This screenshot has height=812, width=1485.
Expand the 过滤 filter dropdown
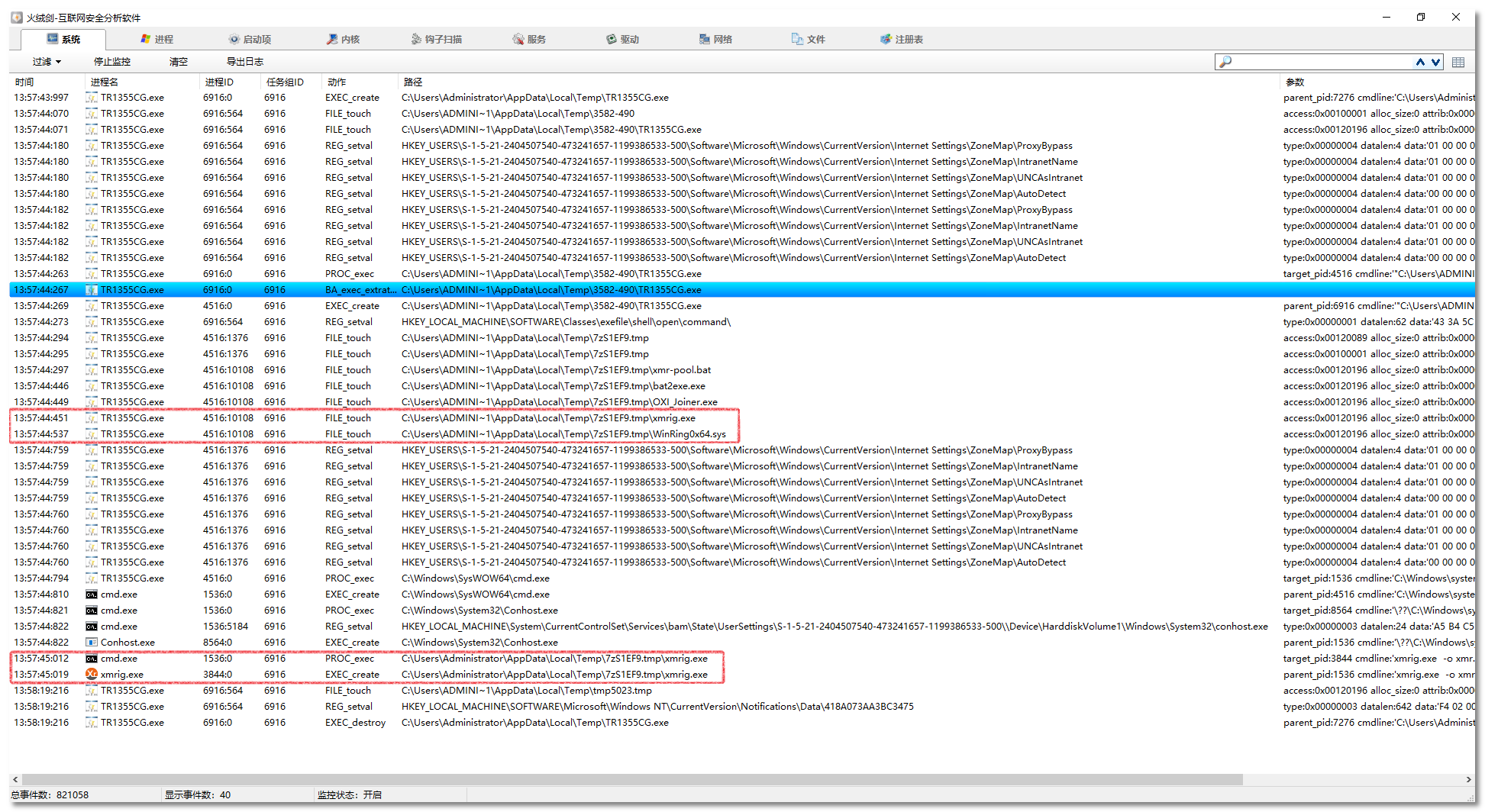click(47, 62)
